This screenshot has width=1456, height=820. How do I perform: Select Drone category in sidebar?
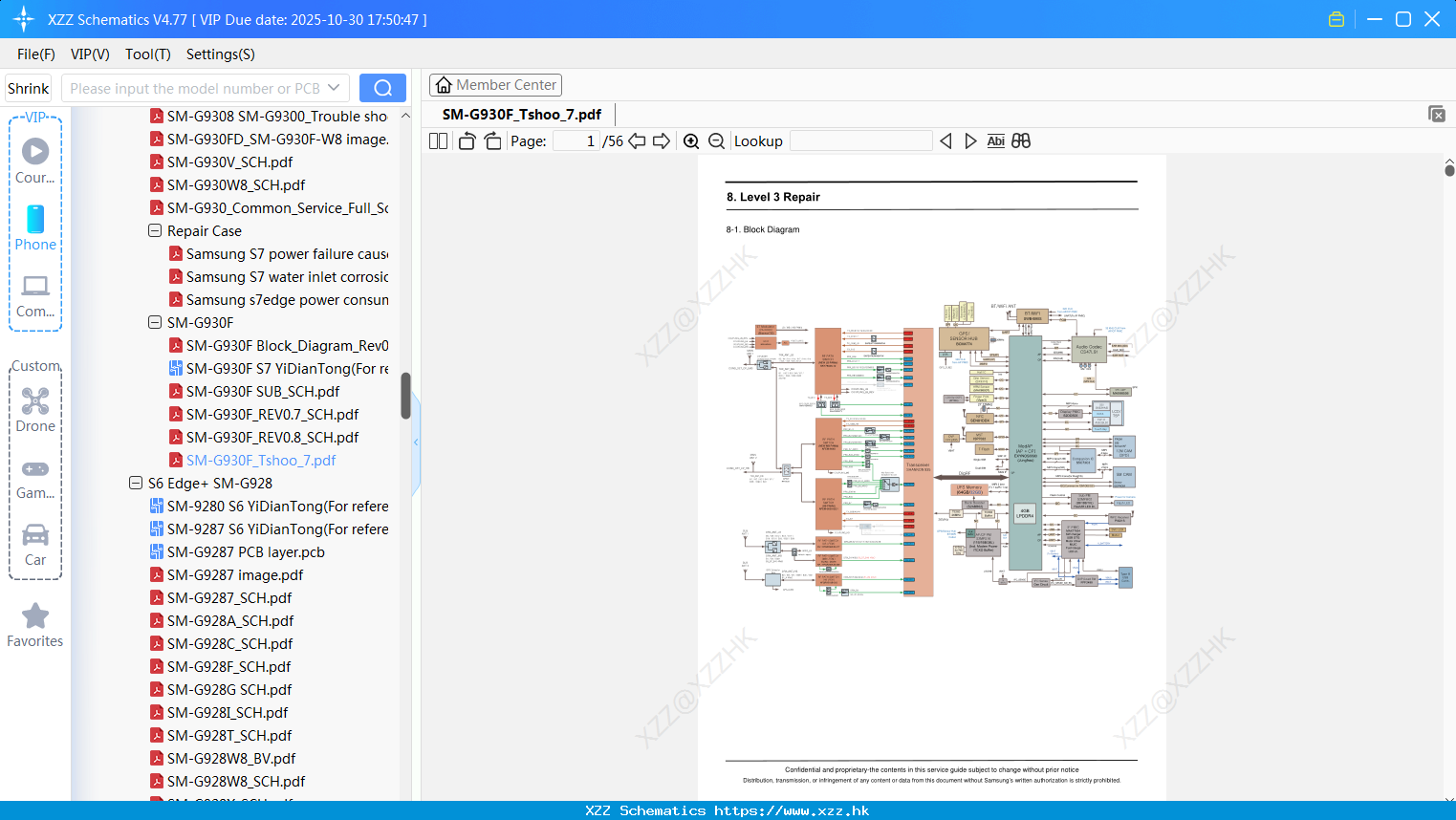(x=35, y=410)
